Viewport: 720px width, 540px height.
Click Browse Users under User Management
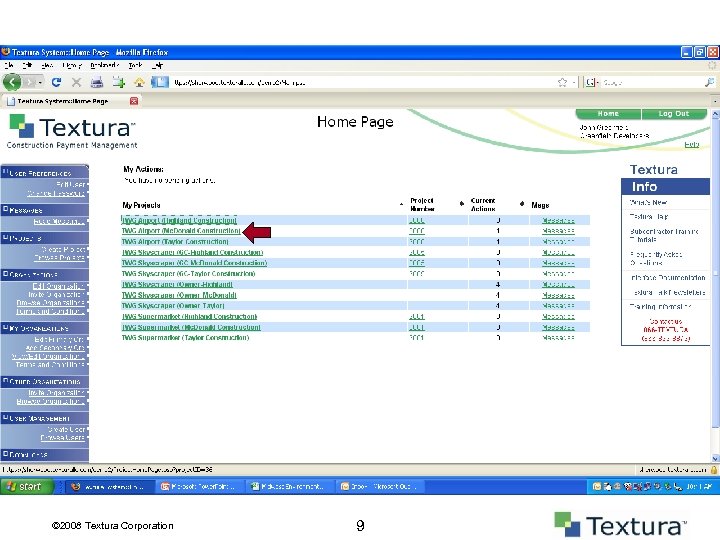[x=63, y=438]
